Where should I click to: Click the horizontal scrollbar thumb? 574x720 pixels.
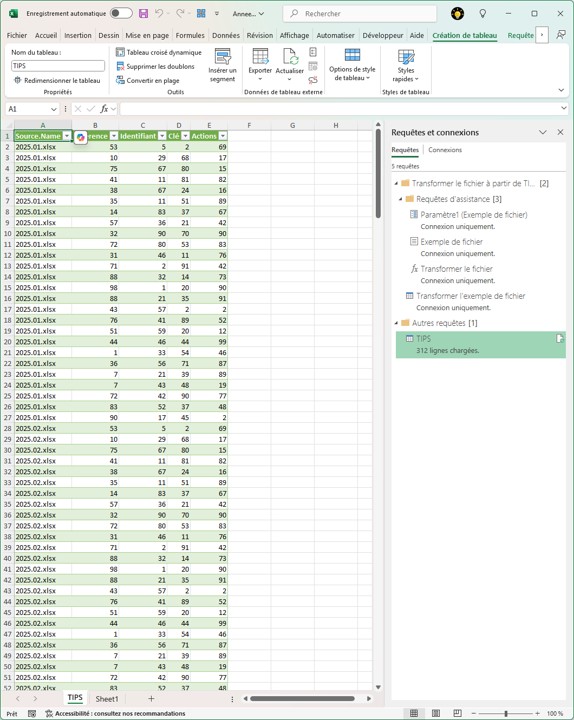(x=302, y=698)
